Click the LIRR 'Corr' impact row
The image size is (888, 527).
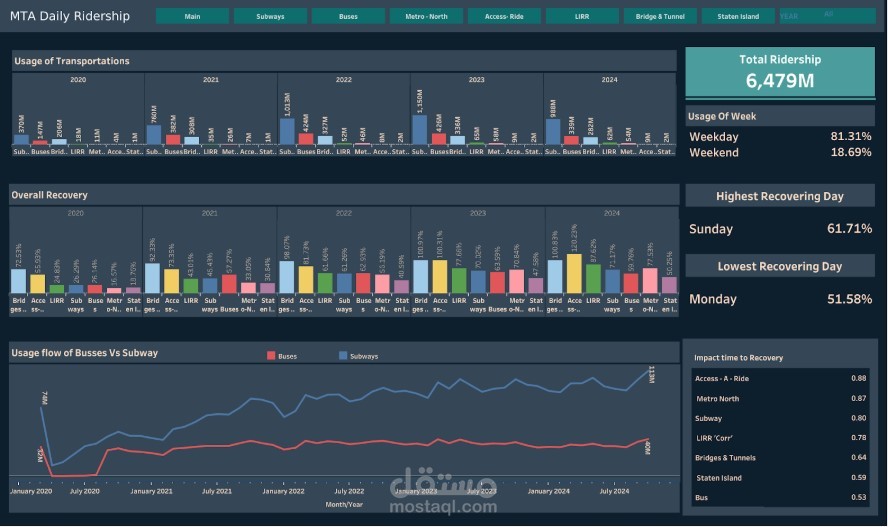click(780, 438)
